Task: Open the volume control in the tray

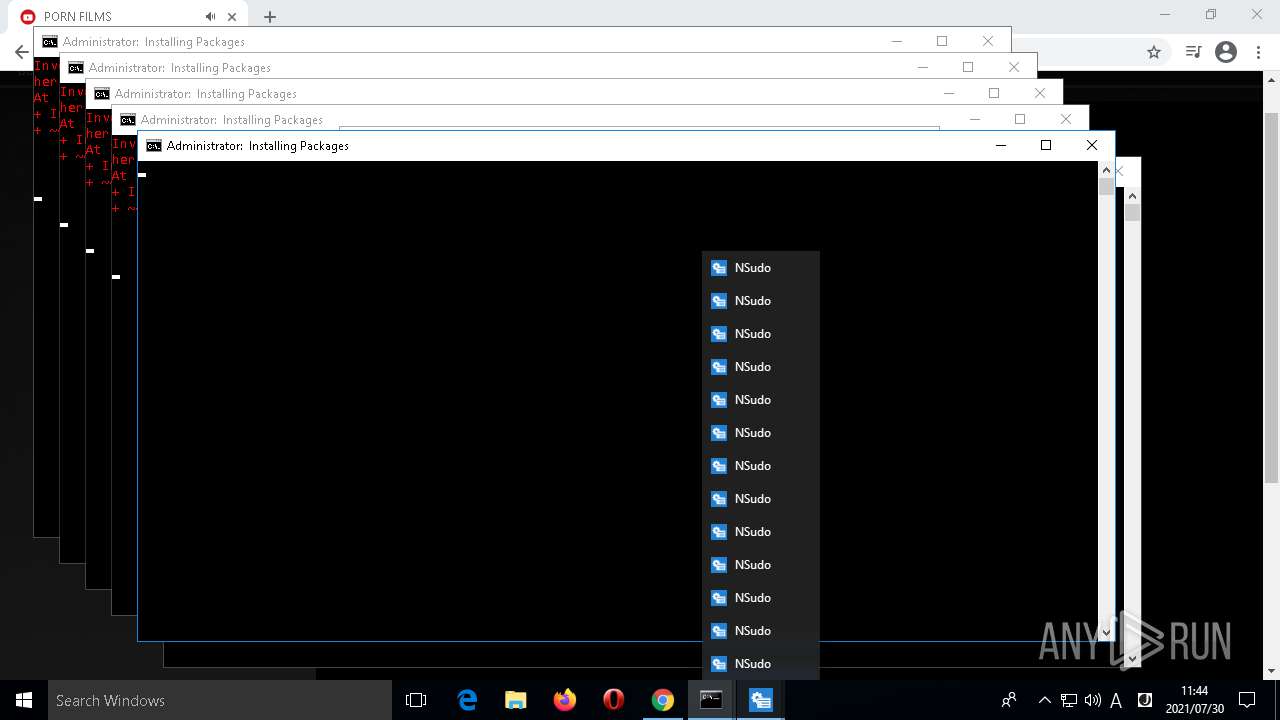Action: coord(1092,700)
